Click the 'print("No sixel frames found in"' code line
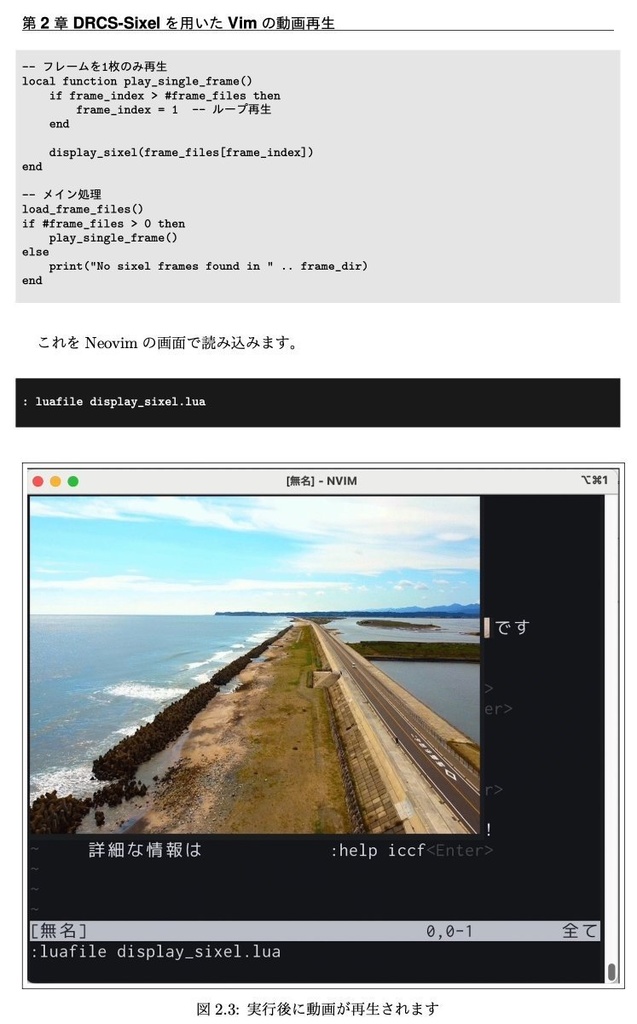The height and width of the screenshot is (1024, 637). click(x=208, y=266)
